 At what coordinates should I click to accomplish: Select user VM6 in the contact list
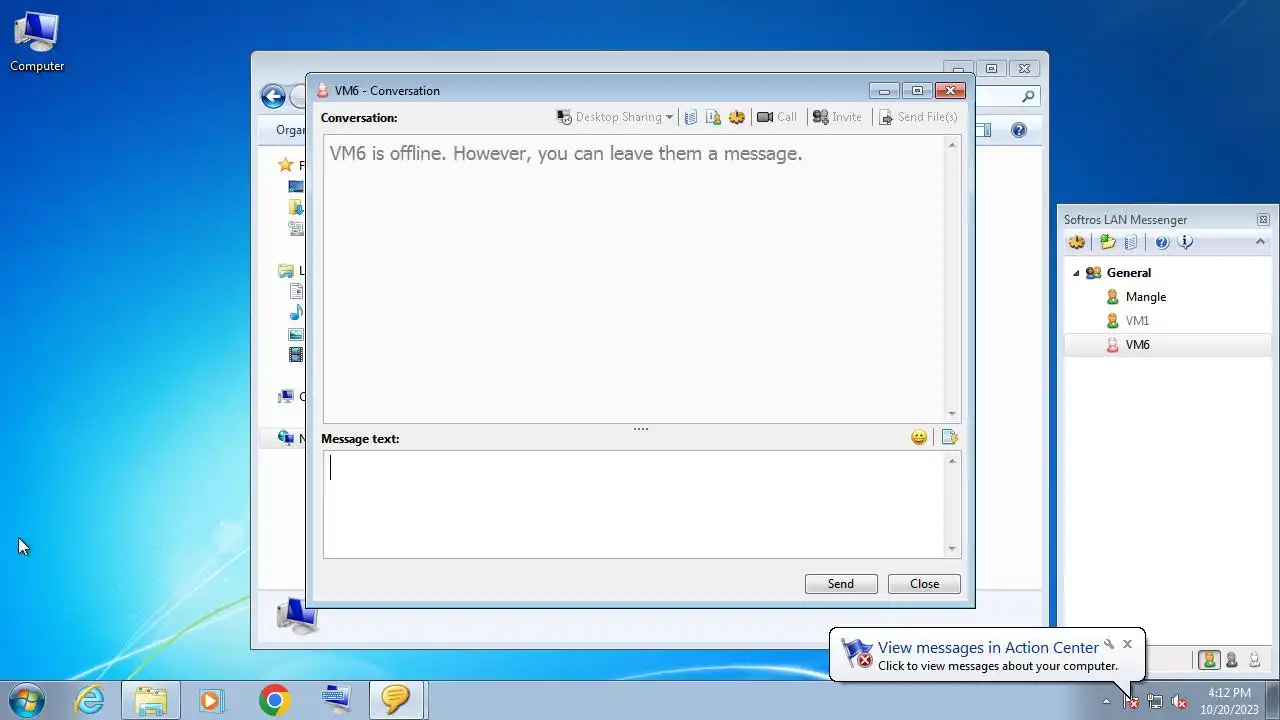(1166, 344)
